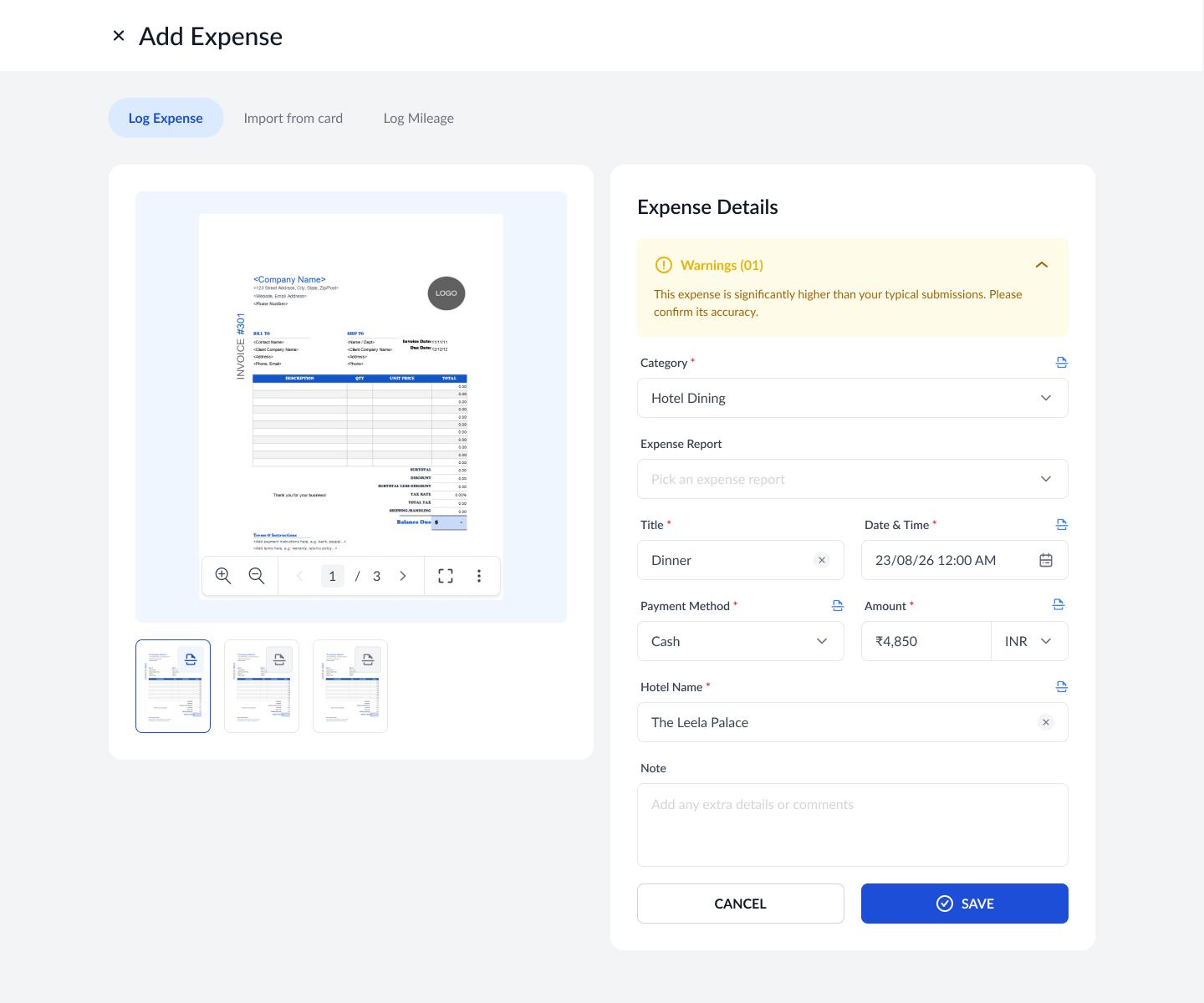Click the scan icon next to Date & Time
Viewport: 1204px width, 1003px height.
(1062, 525)
